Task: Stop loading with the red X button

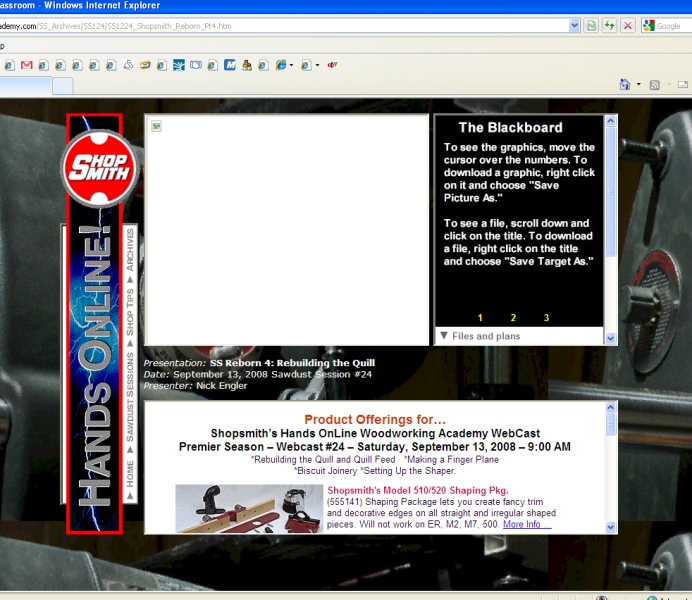Action: pyautogui.click(x=628, y=26)
